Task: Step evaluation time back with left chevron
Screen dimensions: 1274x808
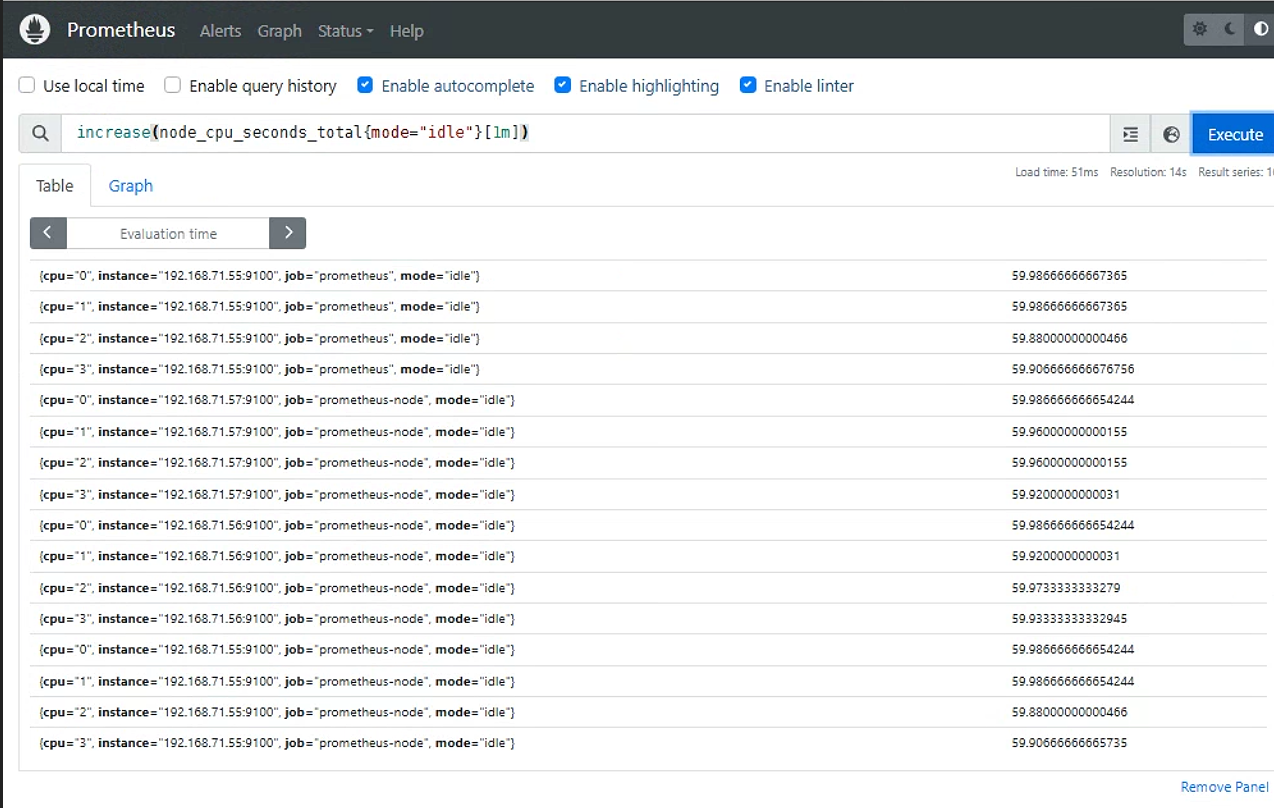Action: [x=48, y=233]
